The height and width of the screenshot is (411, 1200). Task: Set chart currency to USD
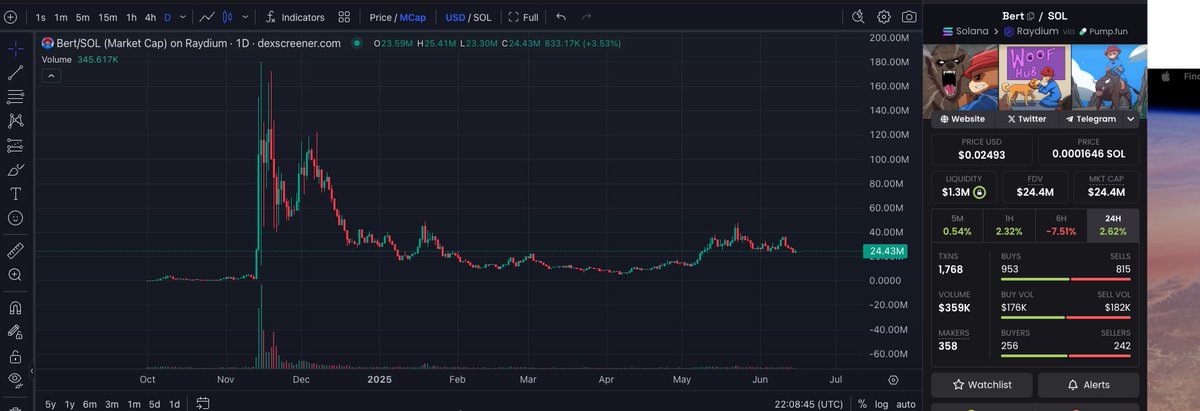coord(455,17)
